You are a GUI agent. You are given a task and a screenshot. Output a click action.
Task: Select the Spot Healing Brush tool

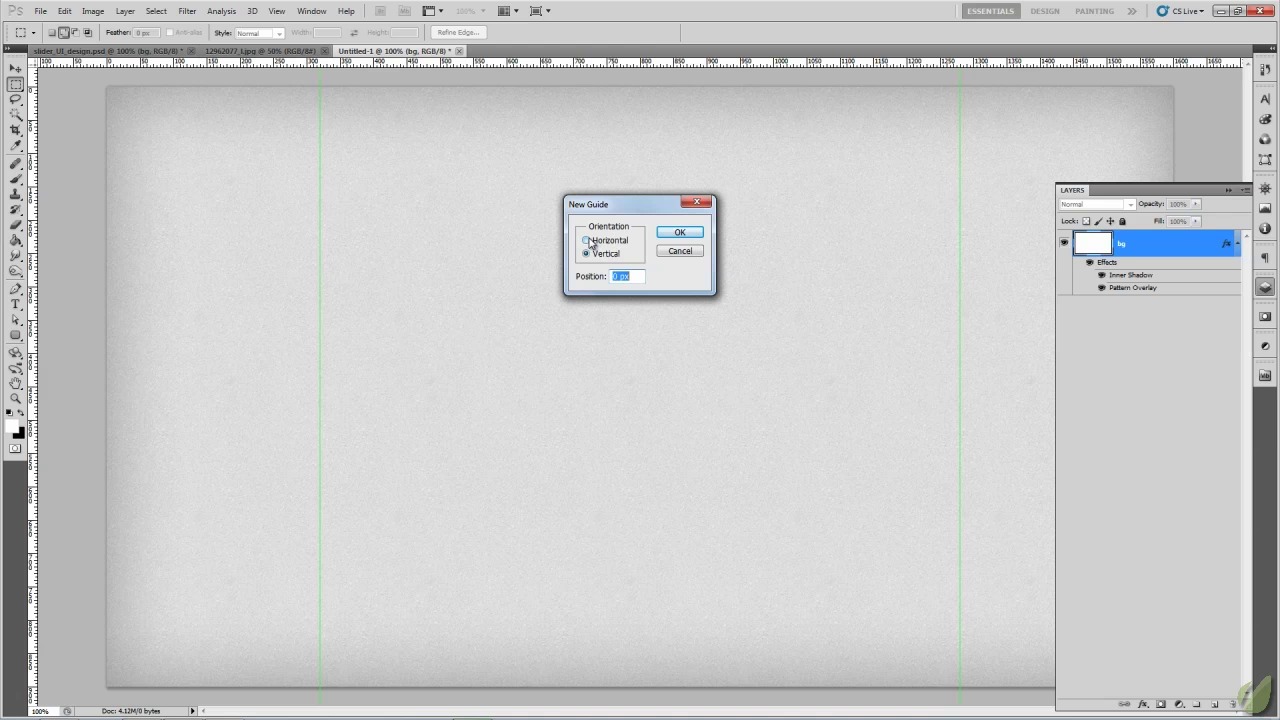coord(15,163)
